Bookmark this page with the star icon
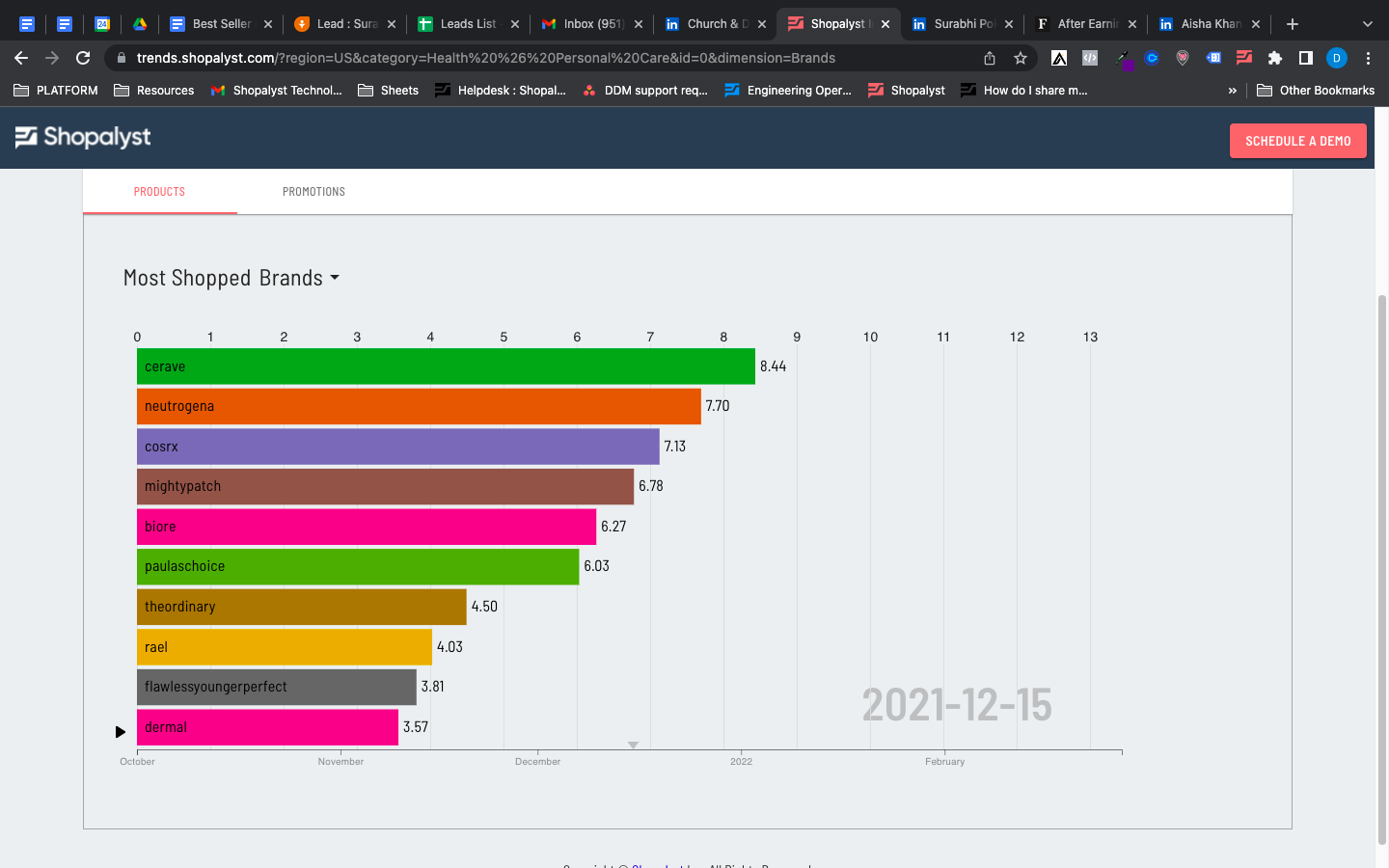The image size is (1389, 868). tap(1021, 58)
